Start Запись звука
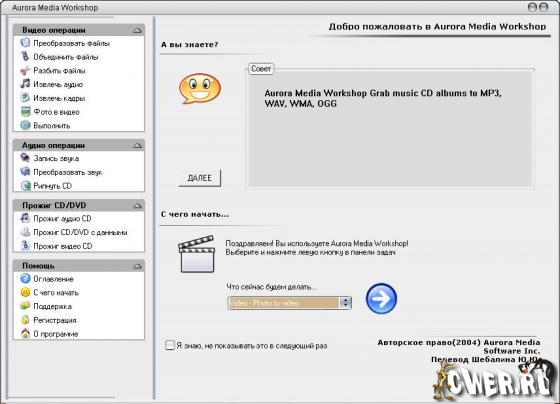This screenshot has width=560, height=404. [56, 158]
